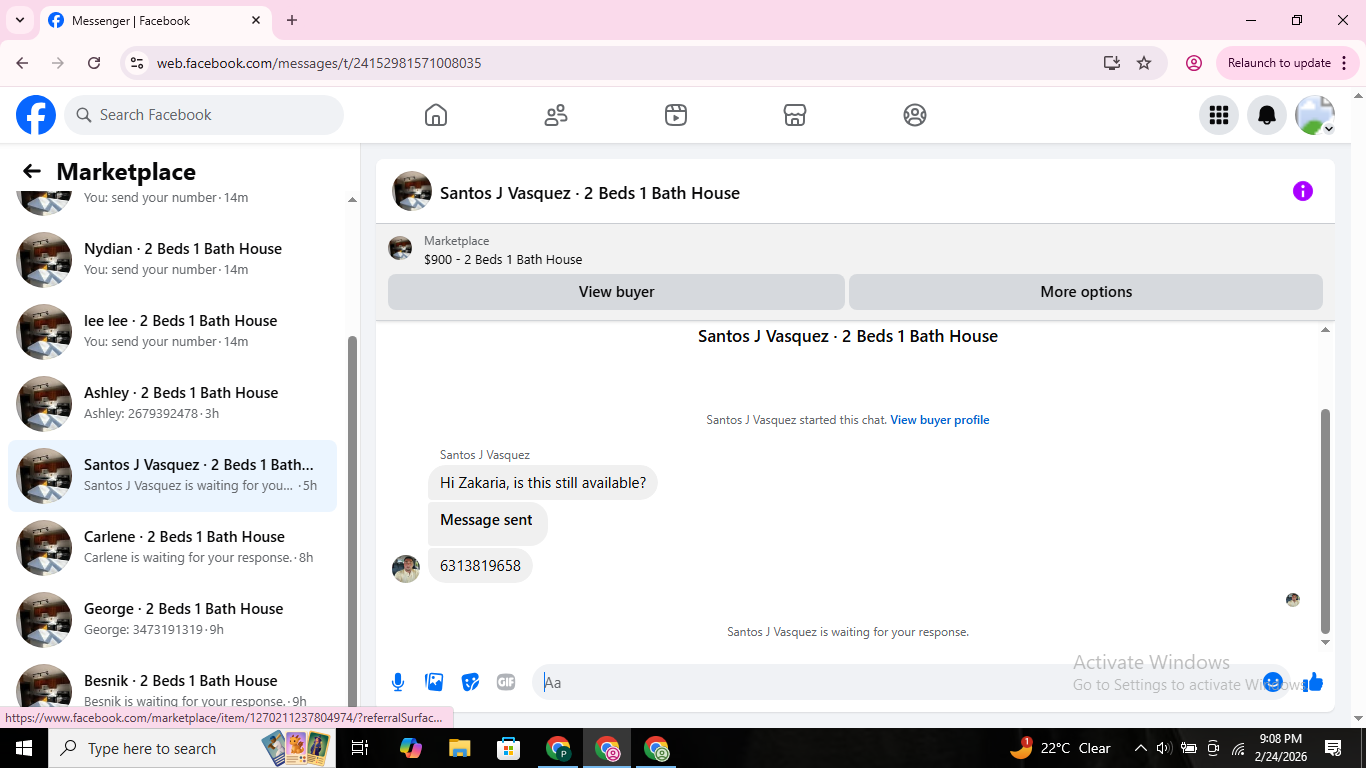
Task: Click the conversation list scrollbar
Action: pos(352,520)
